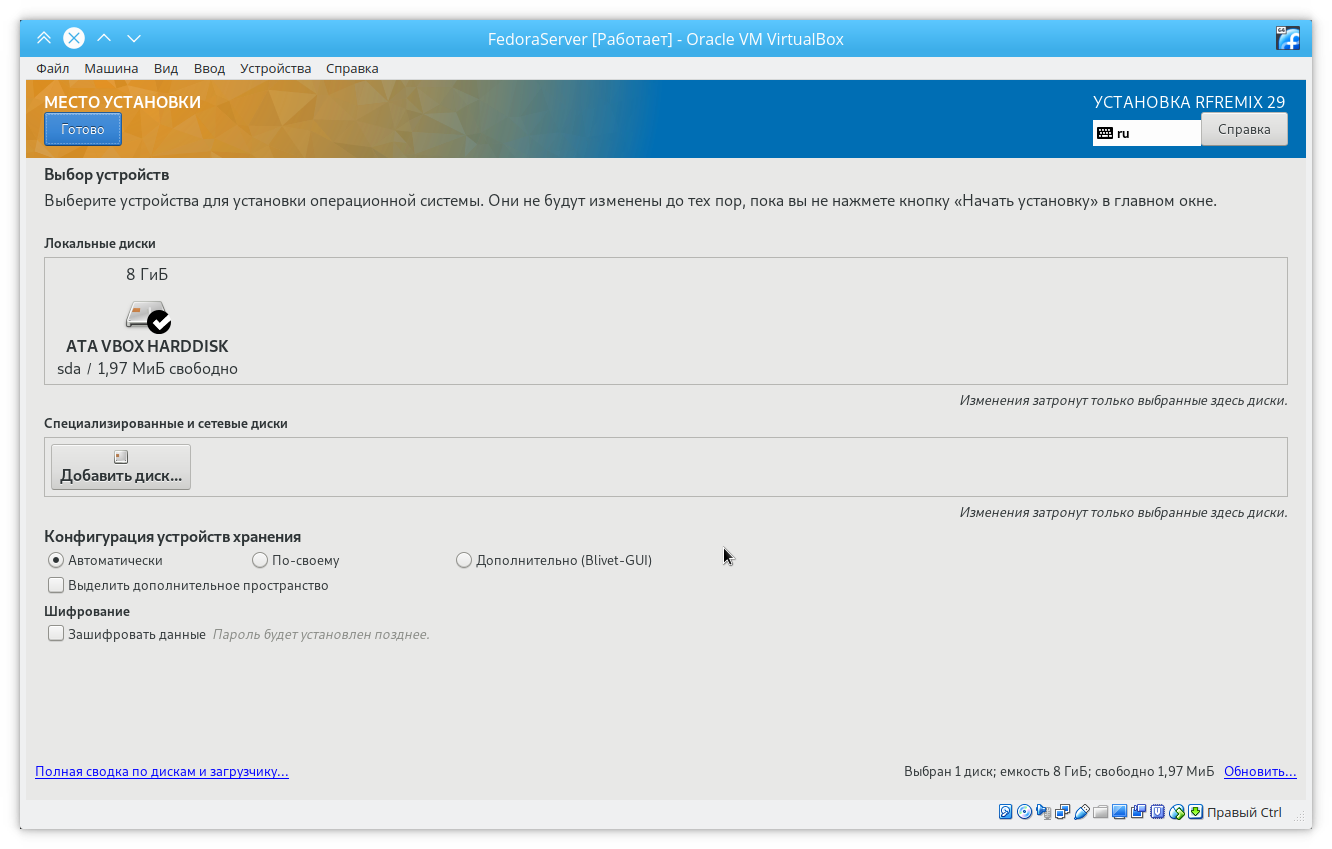Click the shared folders status icon

tap(1101, 812)
